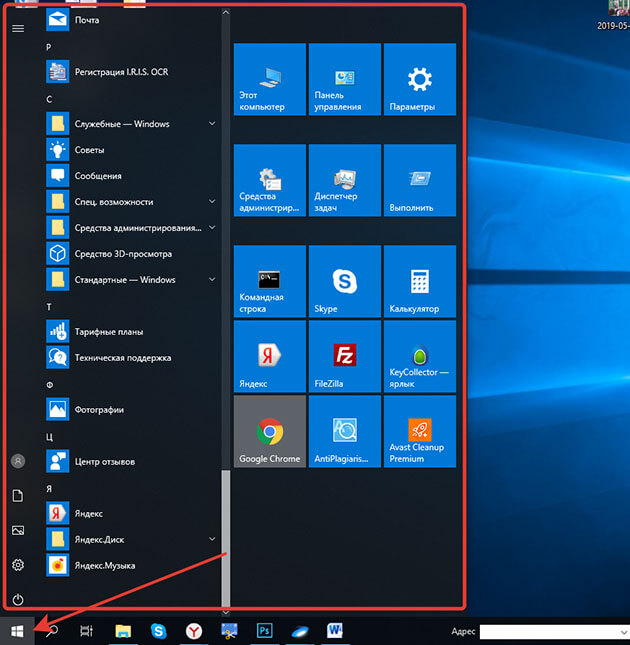Open the Этот компьютер tile

point(270,79)
